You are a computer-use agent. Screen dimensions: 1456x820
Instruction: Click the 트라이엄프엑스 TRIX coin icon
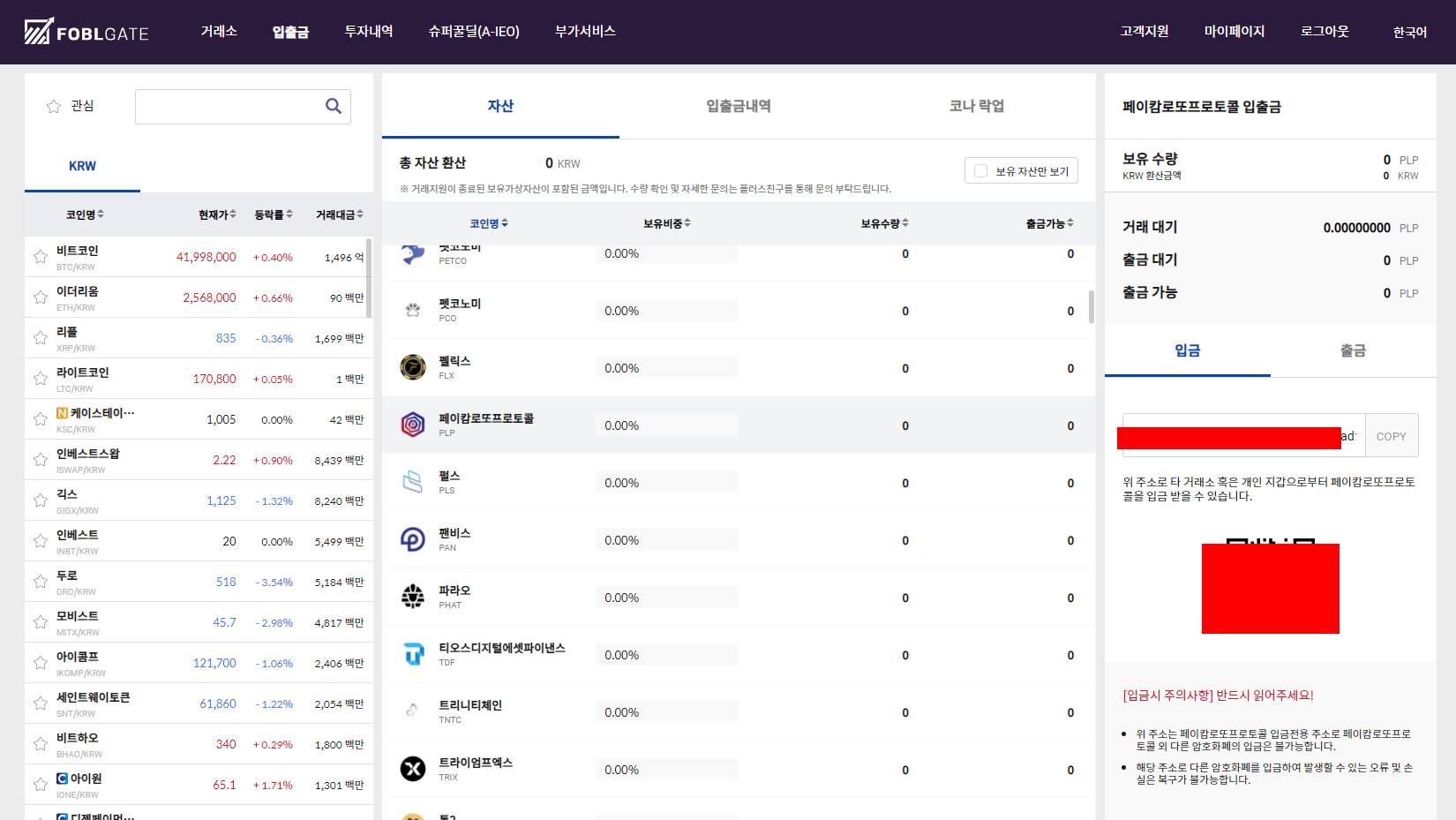click(413, 769)
